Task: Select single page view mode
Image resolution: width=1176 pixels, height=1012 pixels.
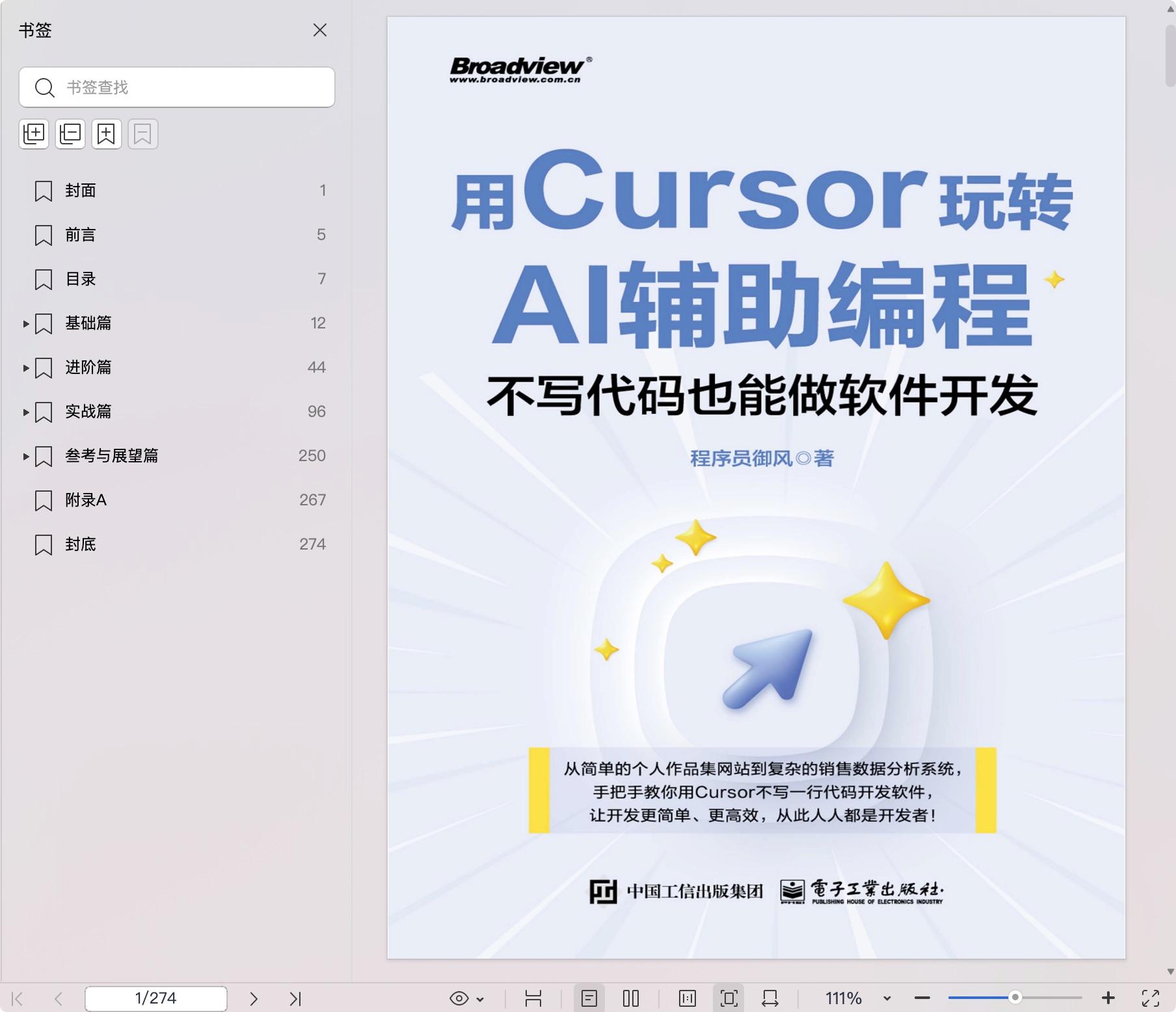Action: (589, 998)
